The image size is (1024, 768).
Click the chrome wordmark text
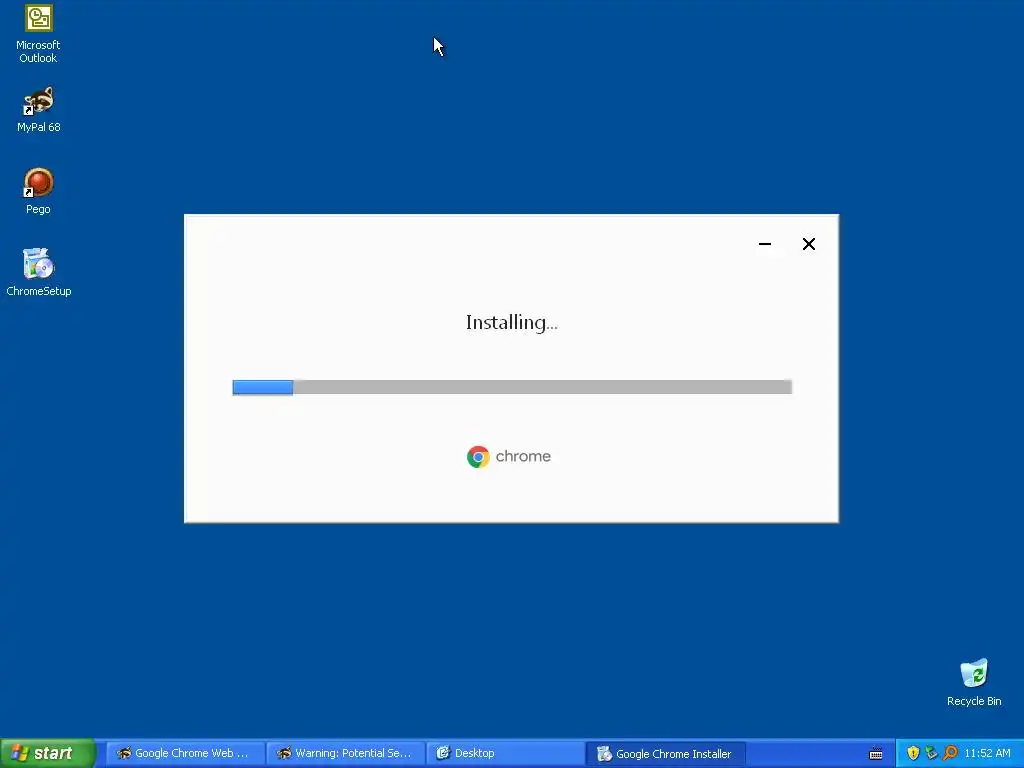[523, 456]
